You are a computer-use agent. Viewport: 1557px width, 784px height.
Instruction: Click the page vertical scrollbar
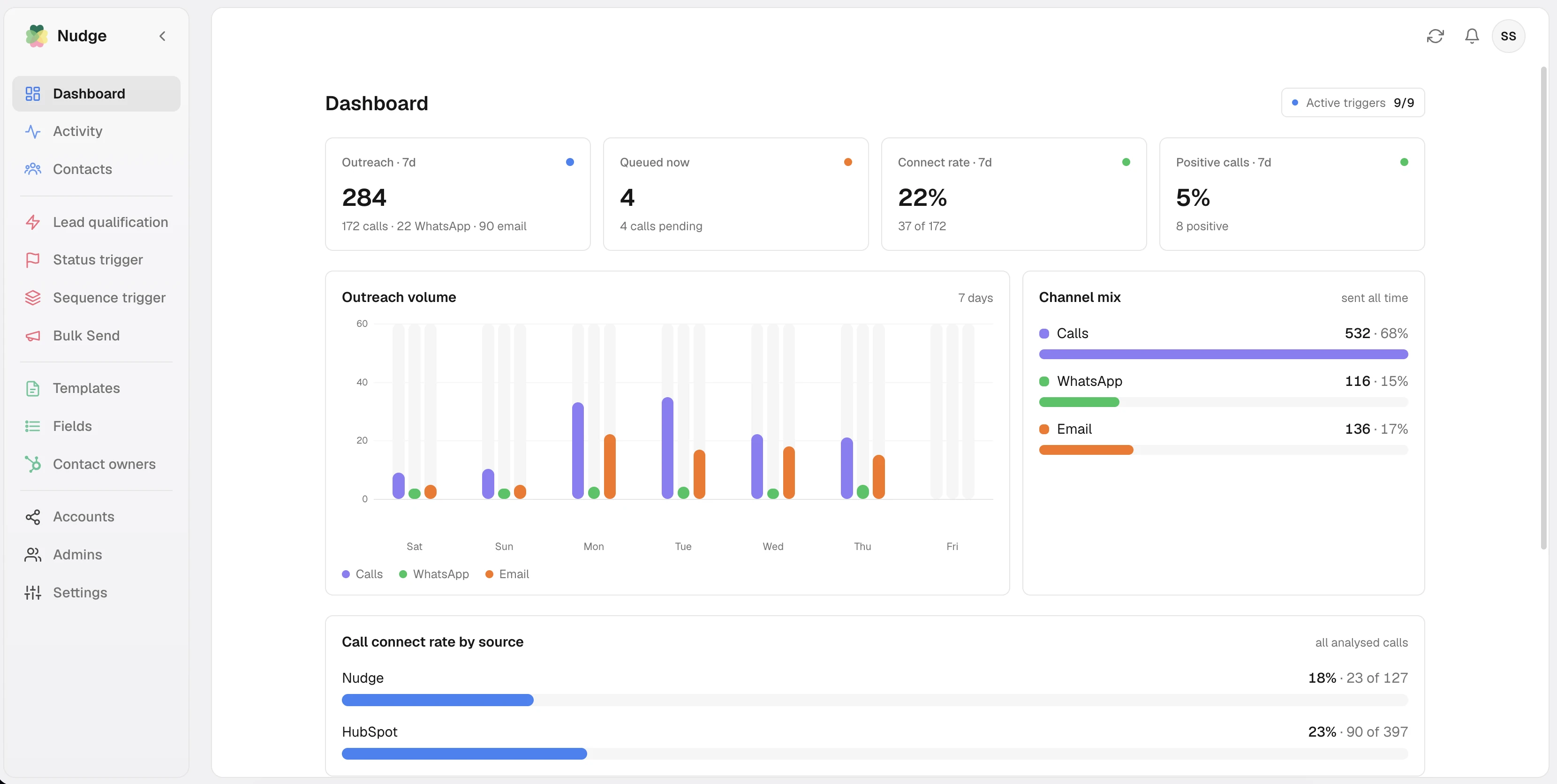(1543, 307)
